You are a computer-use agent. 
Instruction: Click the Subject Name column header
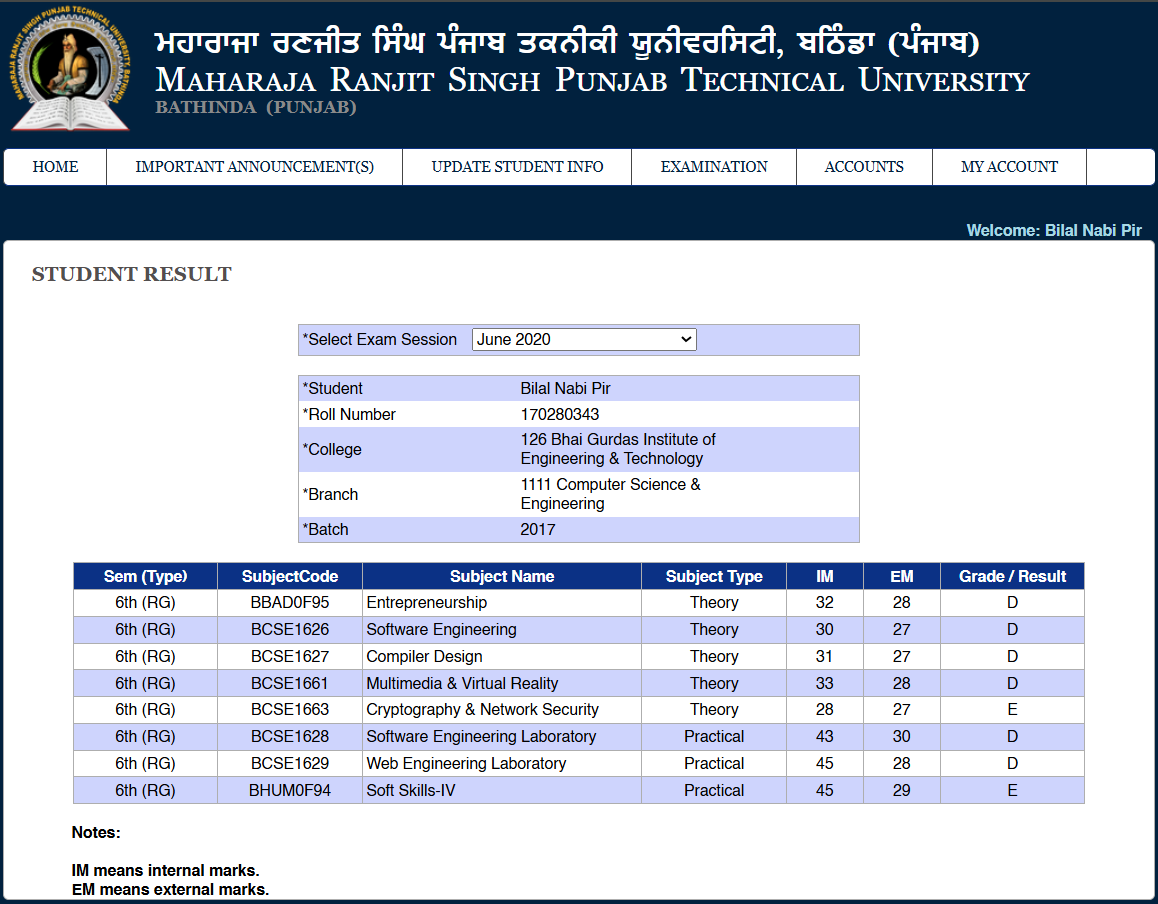[501, 577]
